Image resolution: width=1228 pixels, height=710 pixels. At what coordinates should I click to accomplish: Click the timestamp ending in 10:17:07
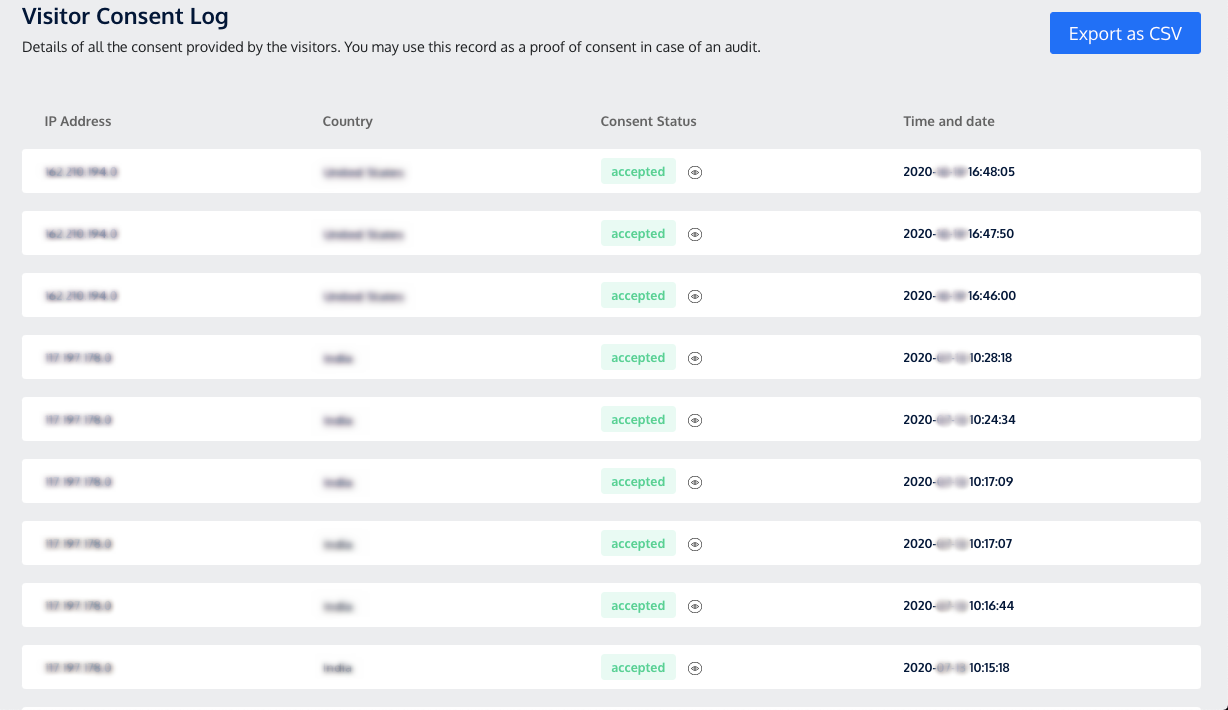(958, 544)
